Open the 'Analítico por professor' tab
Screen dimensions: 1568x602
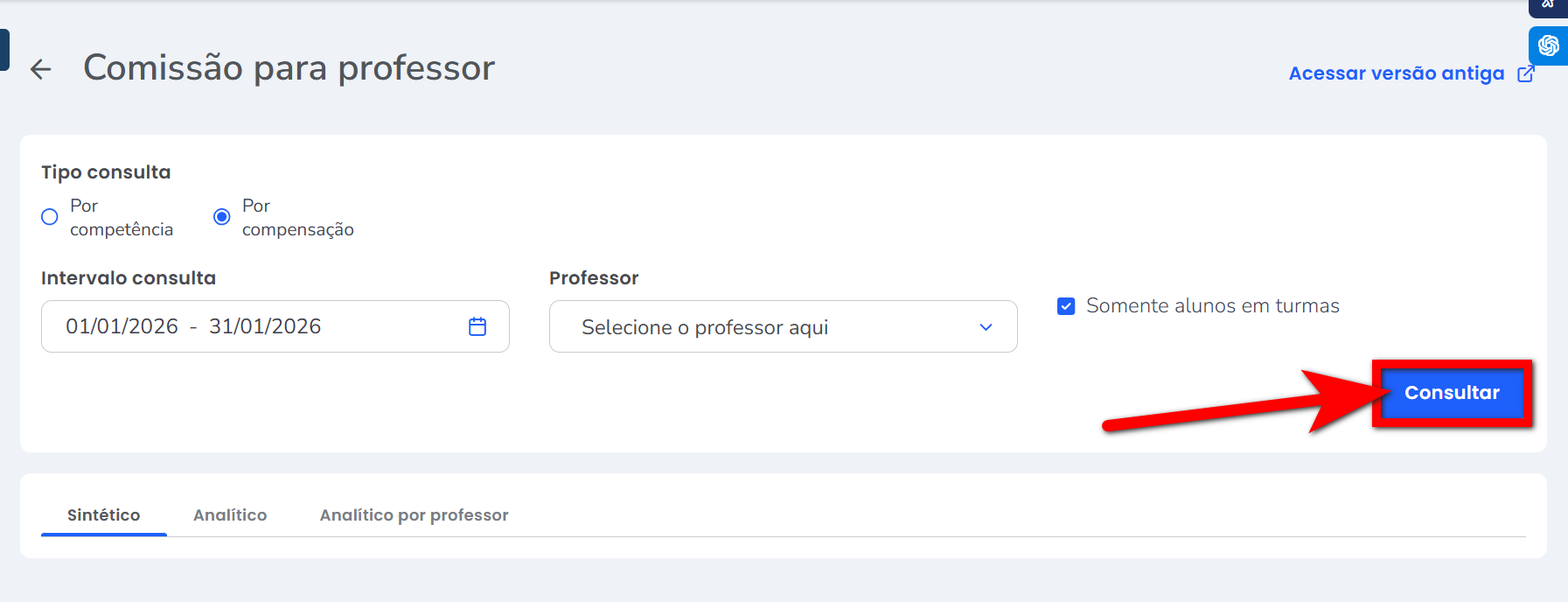[414, 515]
